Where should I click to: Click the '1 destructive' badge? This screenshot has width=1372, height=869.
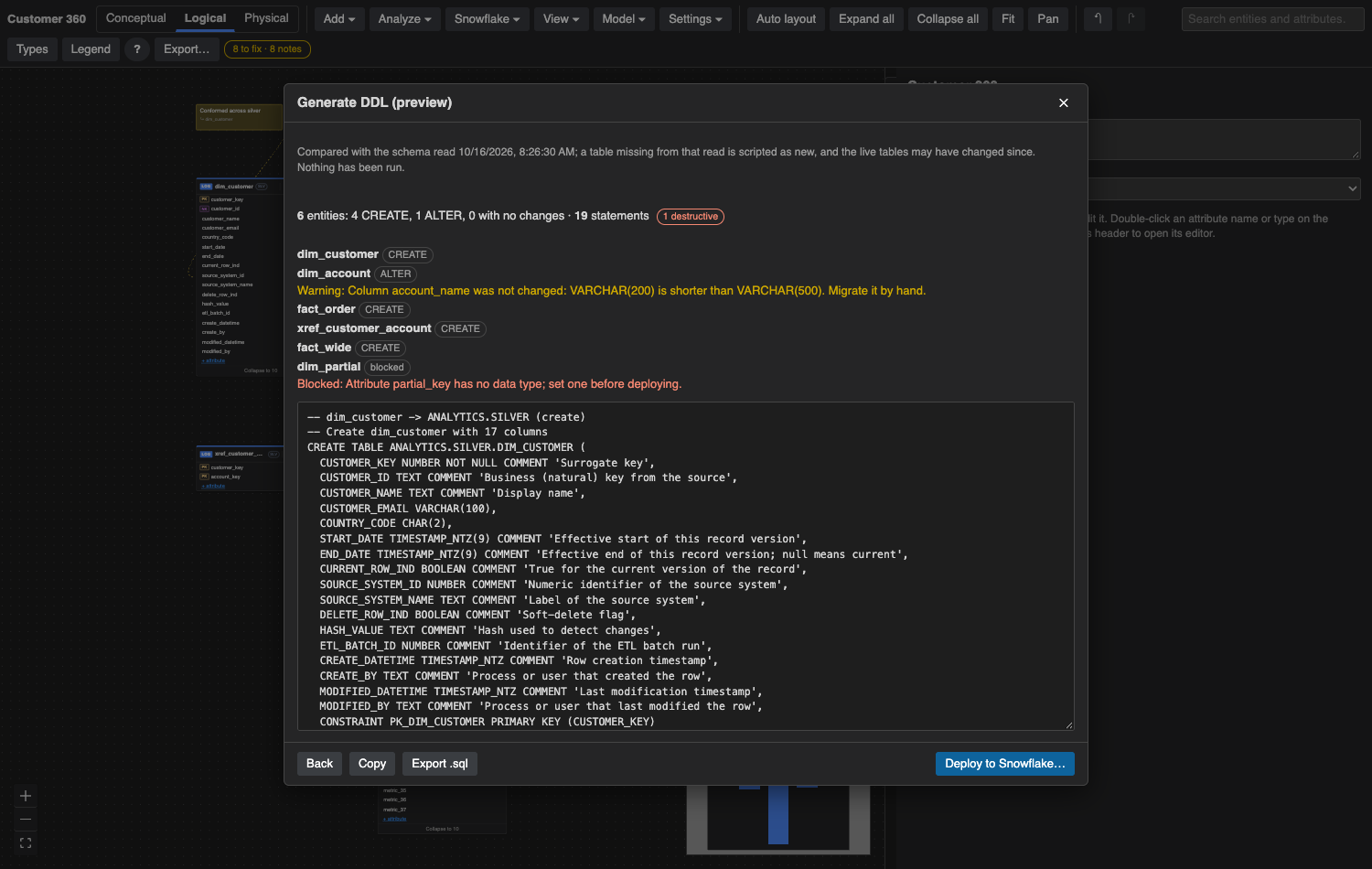pyautogui.click(x=691, y=217)
